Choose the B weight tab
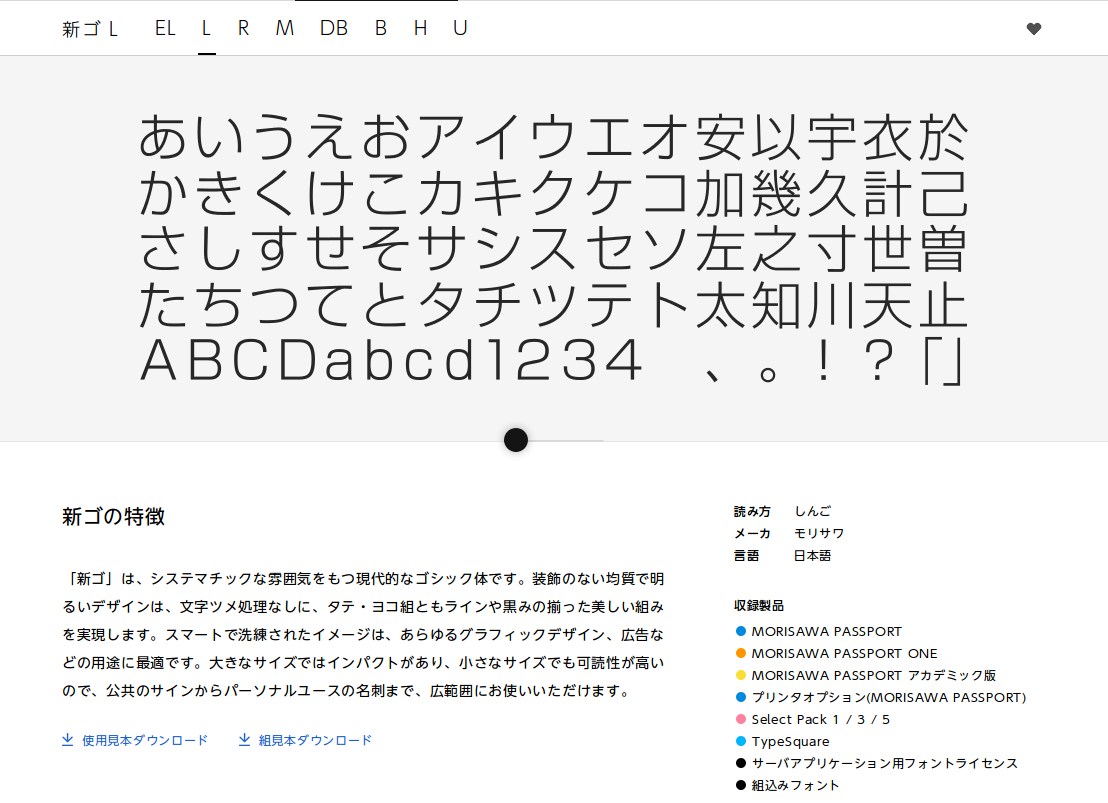This screenshot has height=803, width=1108. pos(381,28)
